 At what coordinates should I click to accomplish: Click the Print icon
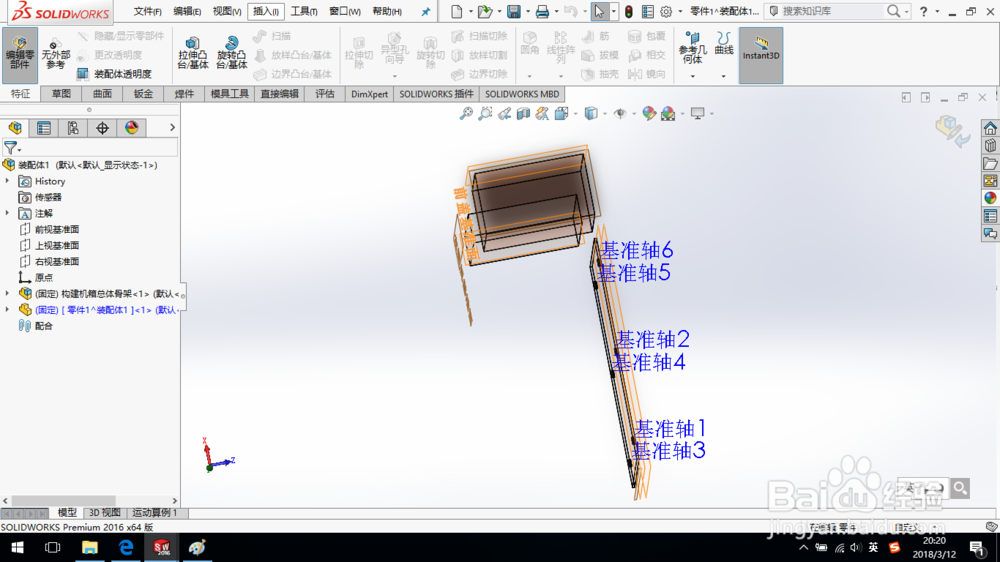click(x=542, y=11)
